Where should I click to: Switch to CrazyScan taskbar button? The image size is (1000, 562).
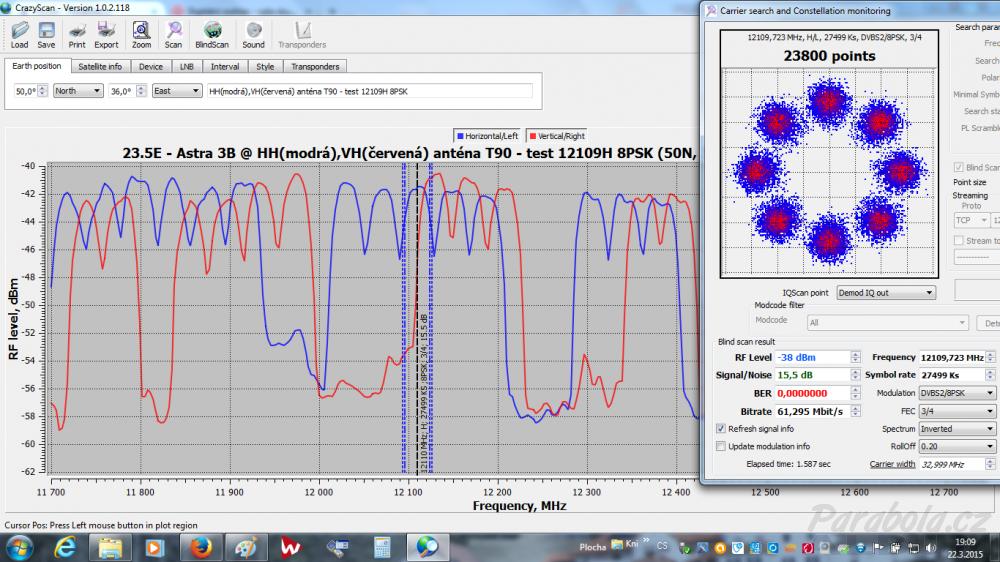427,548
